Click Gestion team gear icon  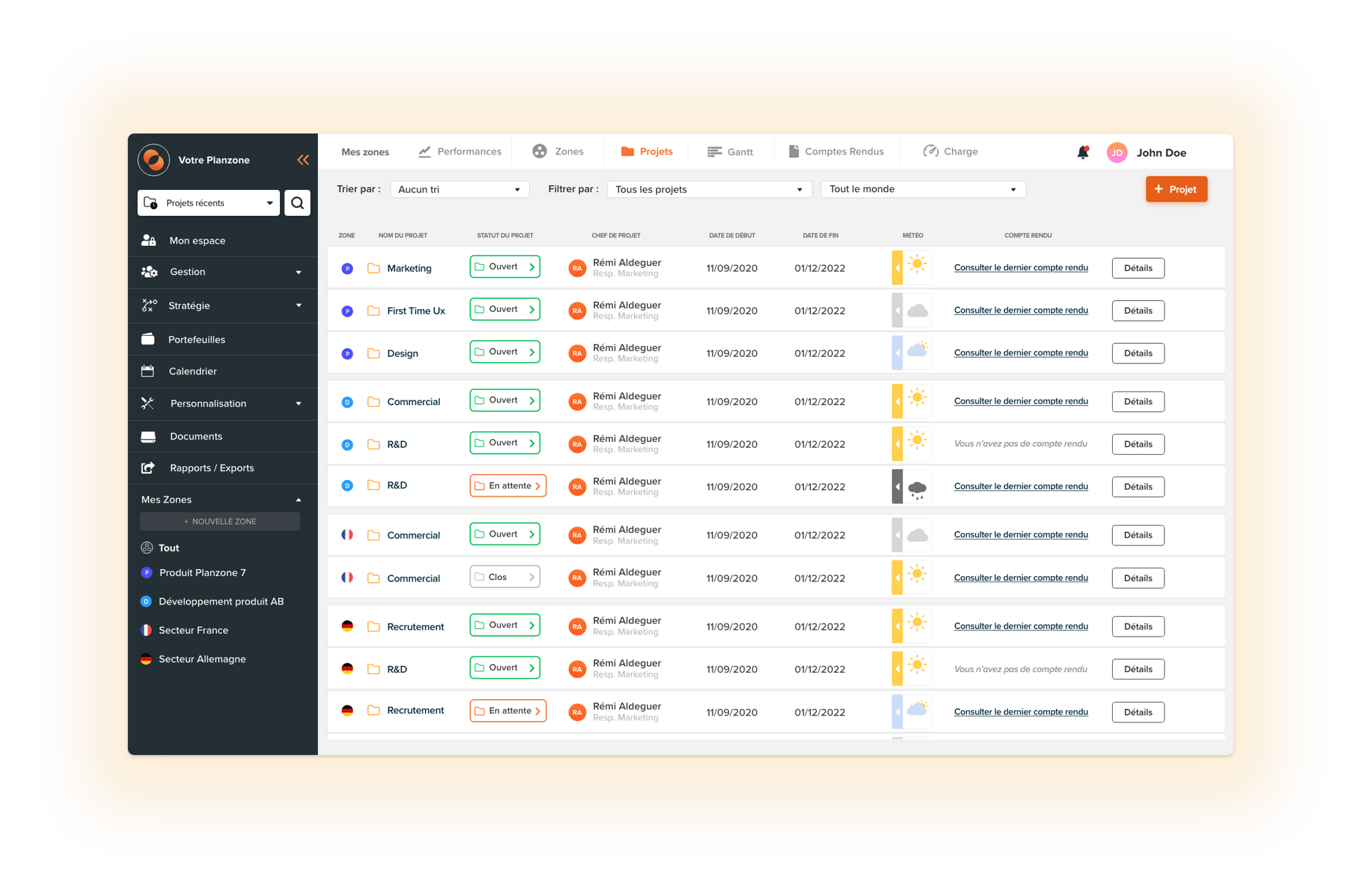click(149, 272)
